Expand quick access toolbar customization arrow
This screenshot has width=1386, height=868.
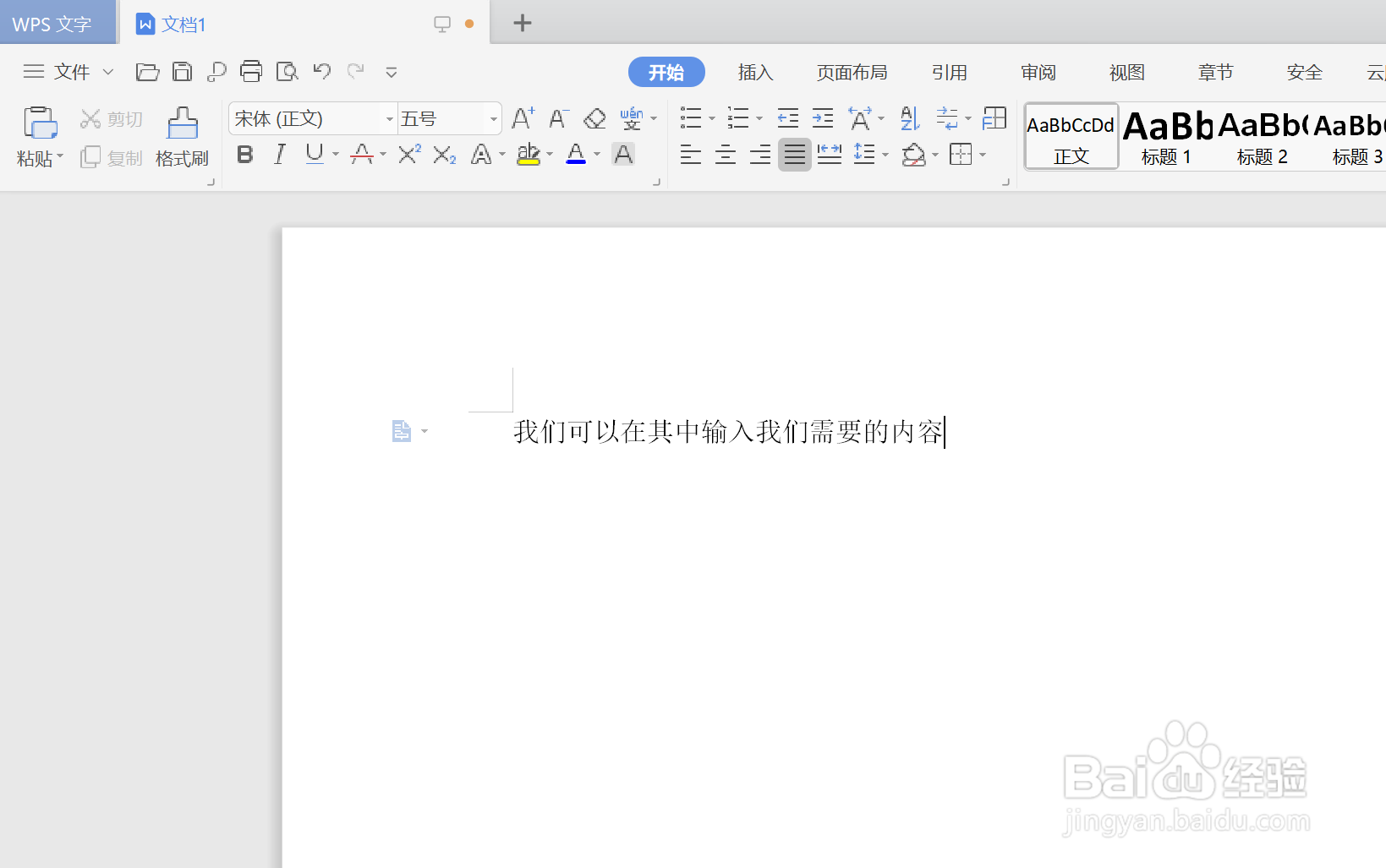(391, 72)
